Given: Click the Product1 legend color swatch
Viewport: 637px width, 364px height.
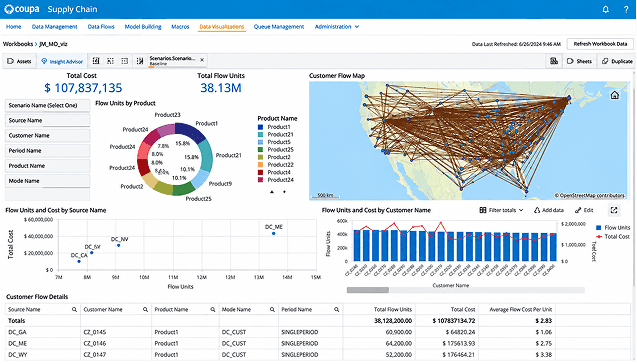Looking at the screenshot, I should tap(260, 127).
